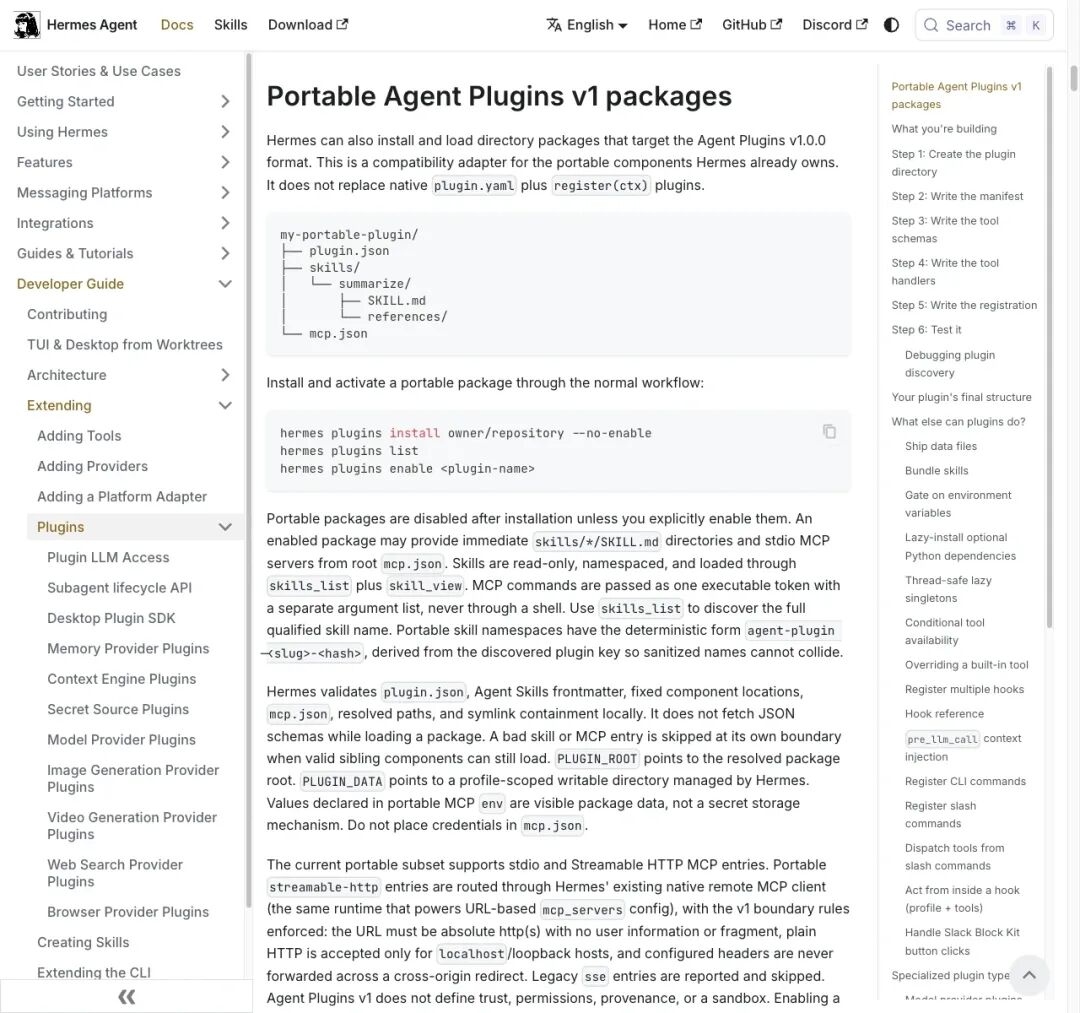This screenshot has height=1013, width=1080.
Task: Click the Hermes Agent logo icon
Action: [x=27, y=25]
